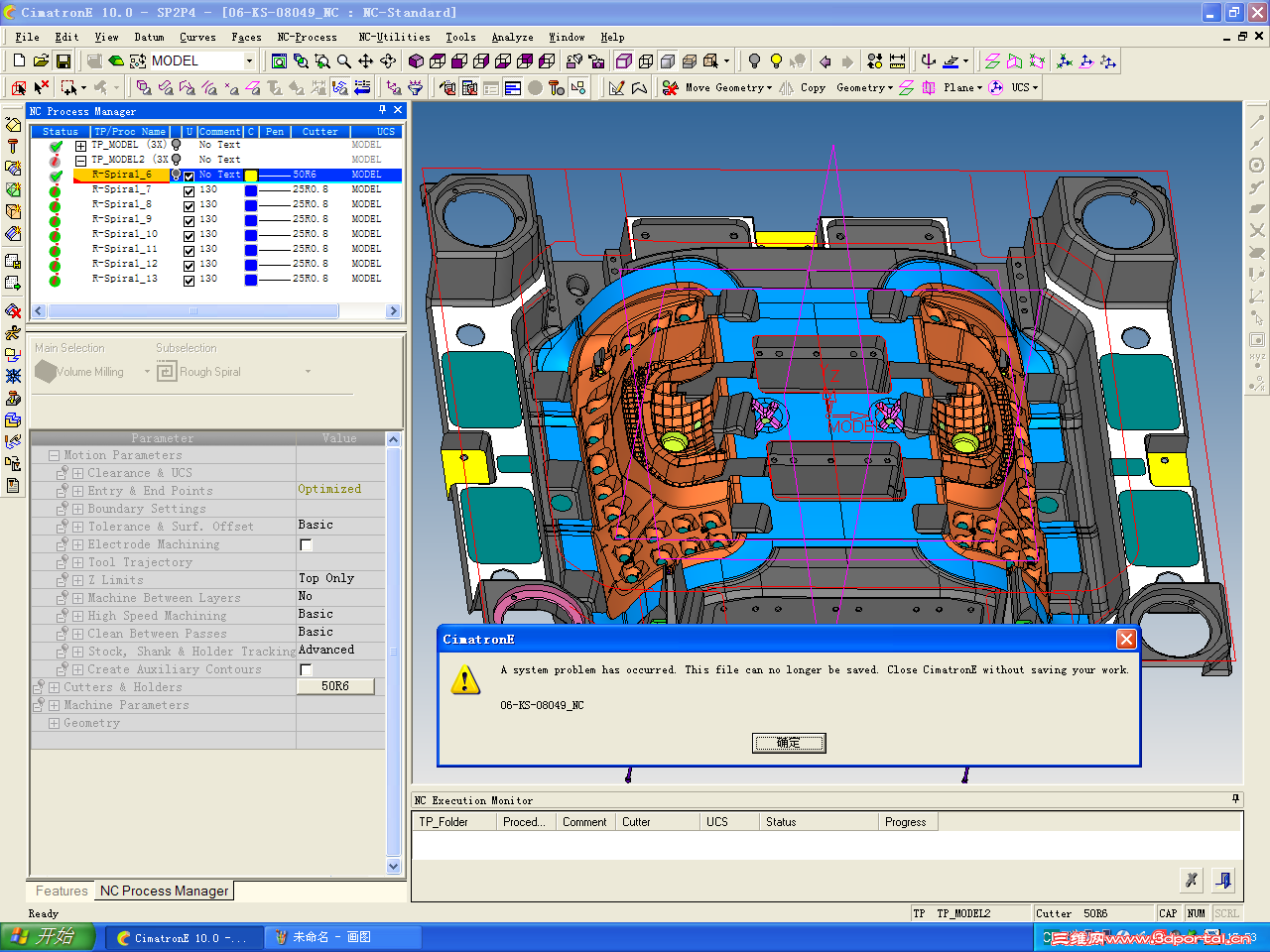Image resolution: width=1270 pixels, height=952 pixels.
Task: Click the cursor with red X icon
Action: click(41, 88)
